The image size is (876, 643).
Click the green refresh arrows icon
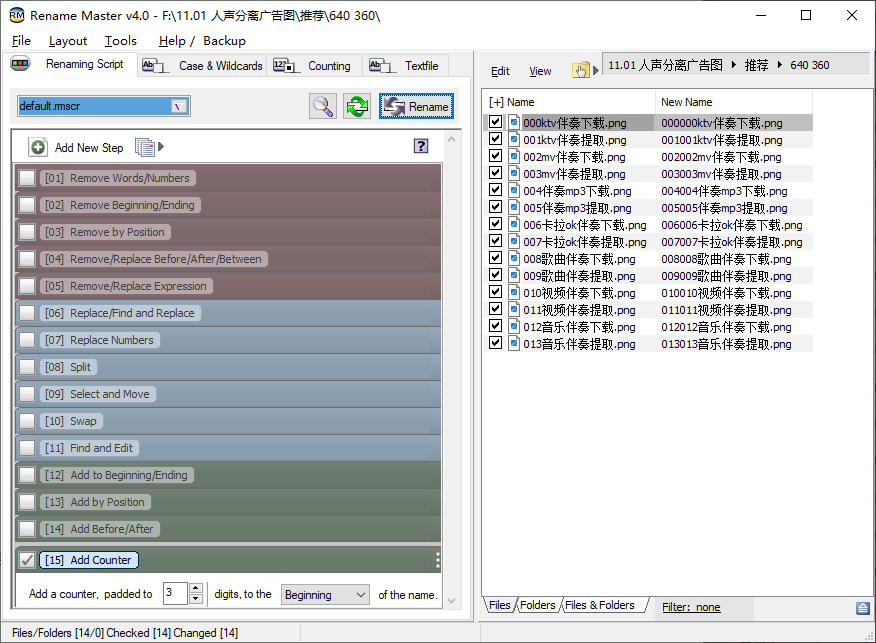click(x=357, y=106)
